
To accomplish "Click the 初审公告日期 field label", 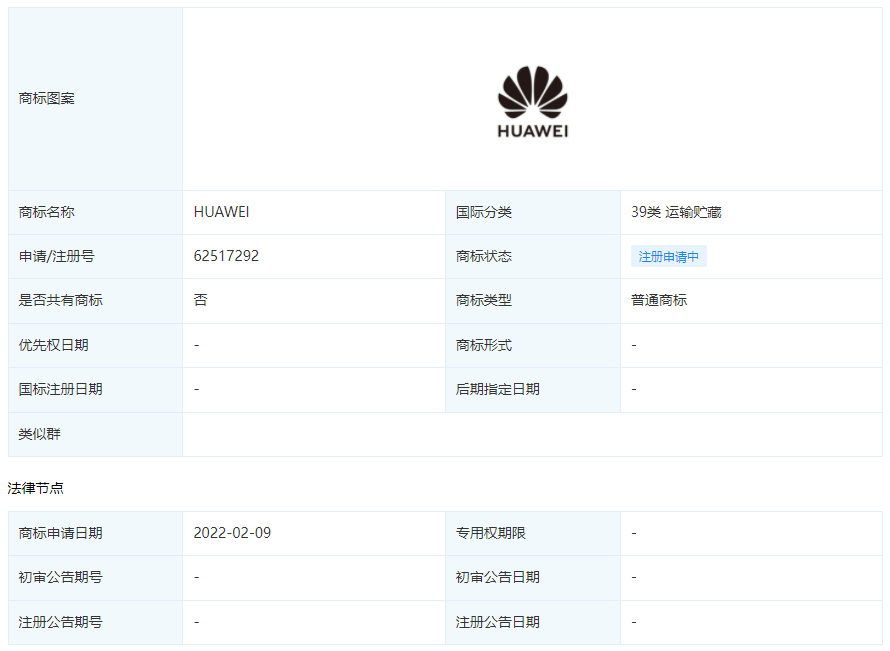I will [x=498, y=577].
